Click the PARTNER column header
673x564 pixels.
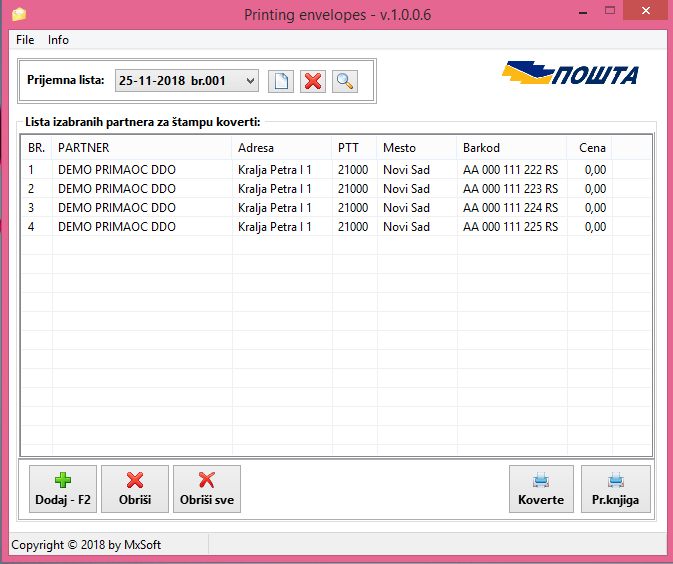coord(142,148)
